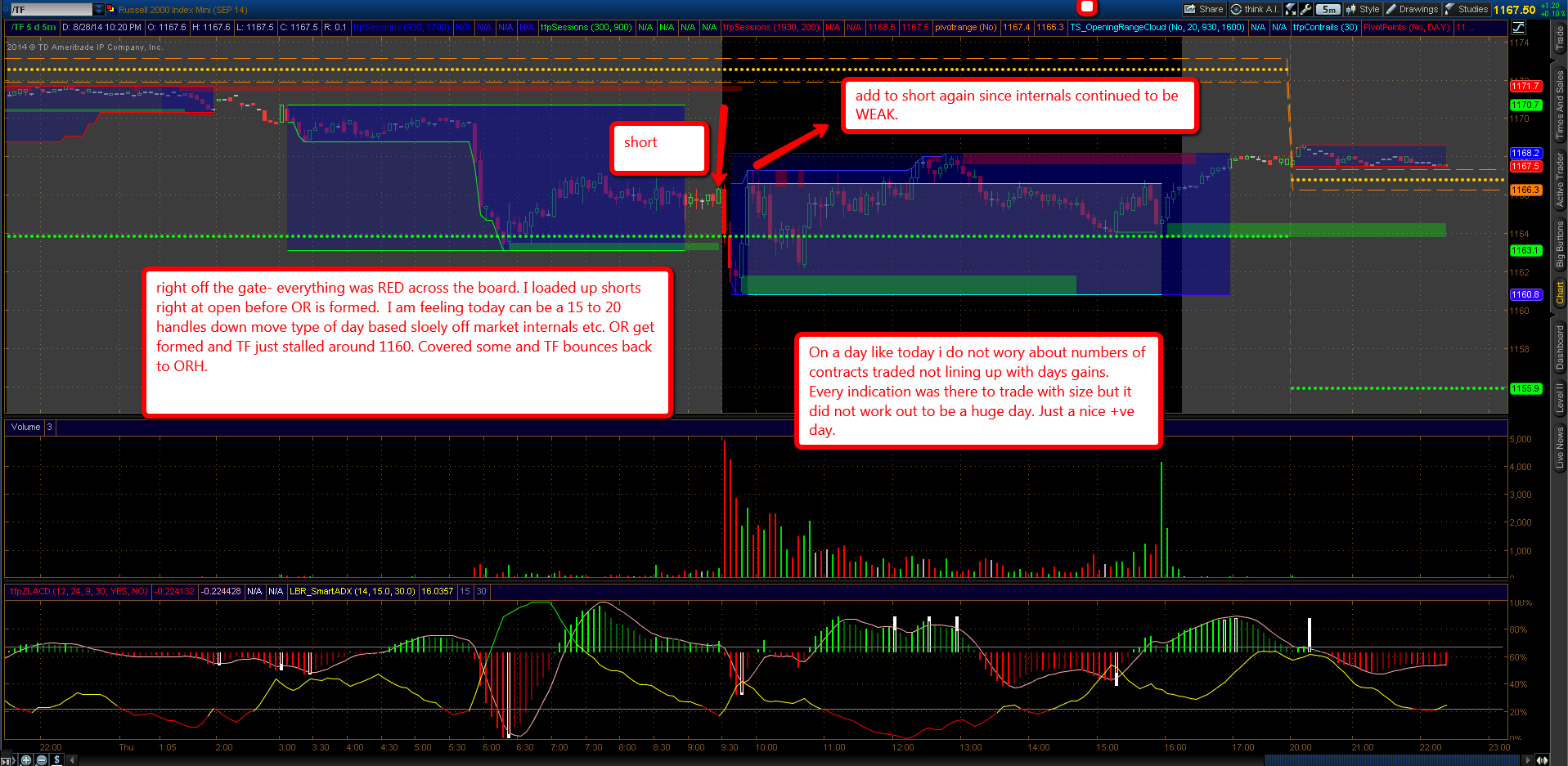Open the Active Trader side tab
Screen dimensions: 1568x766
[x=1559, y=179]
